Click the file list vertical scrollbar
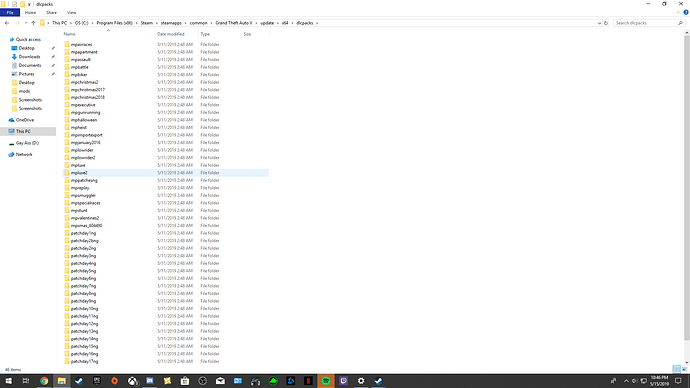690x388 pixels. [x=686, y=188]
